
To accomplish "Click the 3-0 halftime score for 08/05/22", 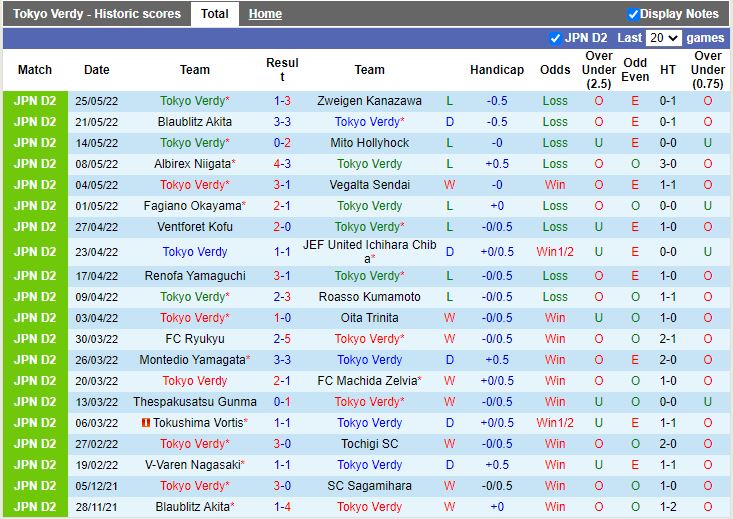I will (x=668, y=164).
